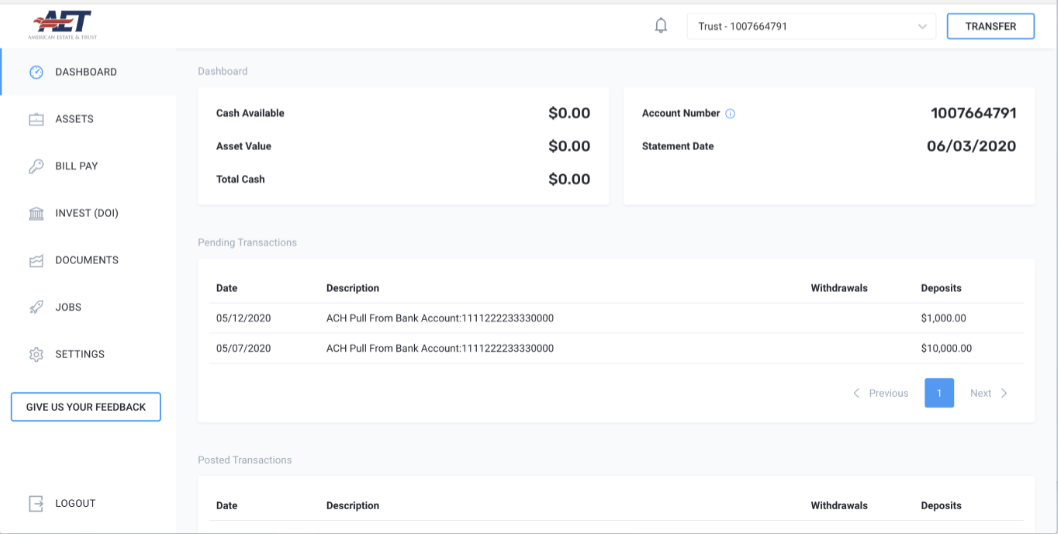Click the Invest bank building icon

[37, 213]
